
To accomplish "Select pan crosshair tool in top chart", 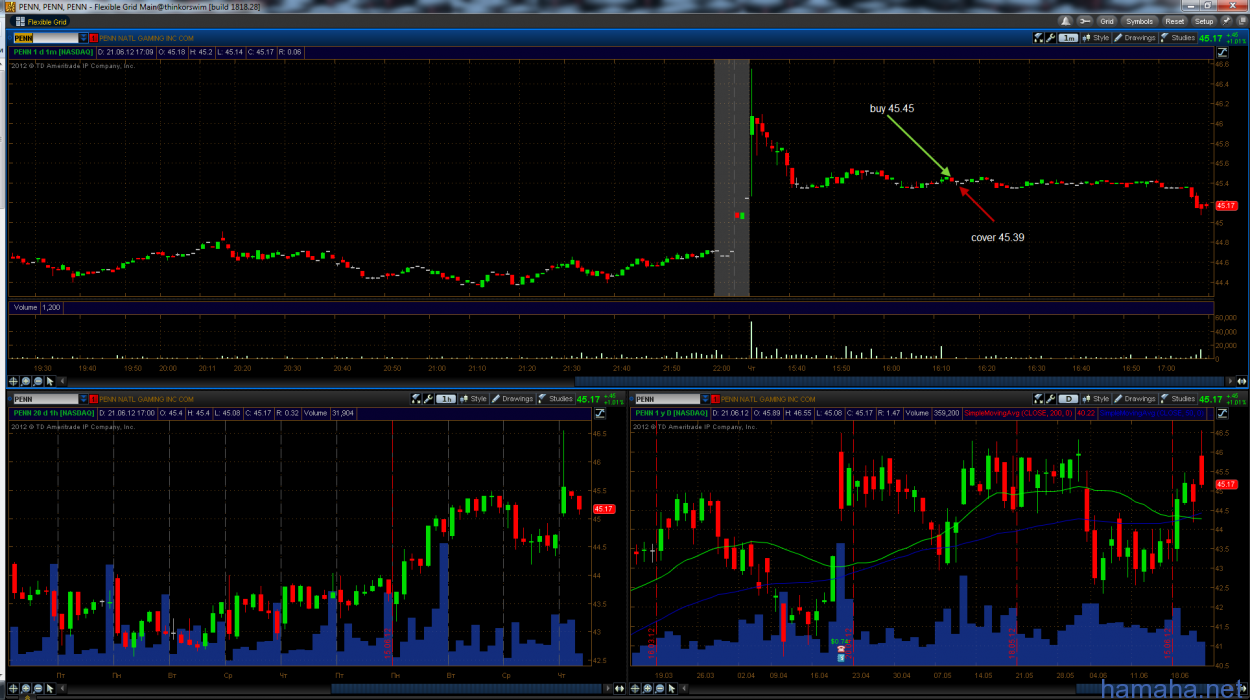I will coord(13,381).
